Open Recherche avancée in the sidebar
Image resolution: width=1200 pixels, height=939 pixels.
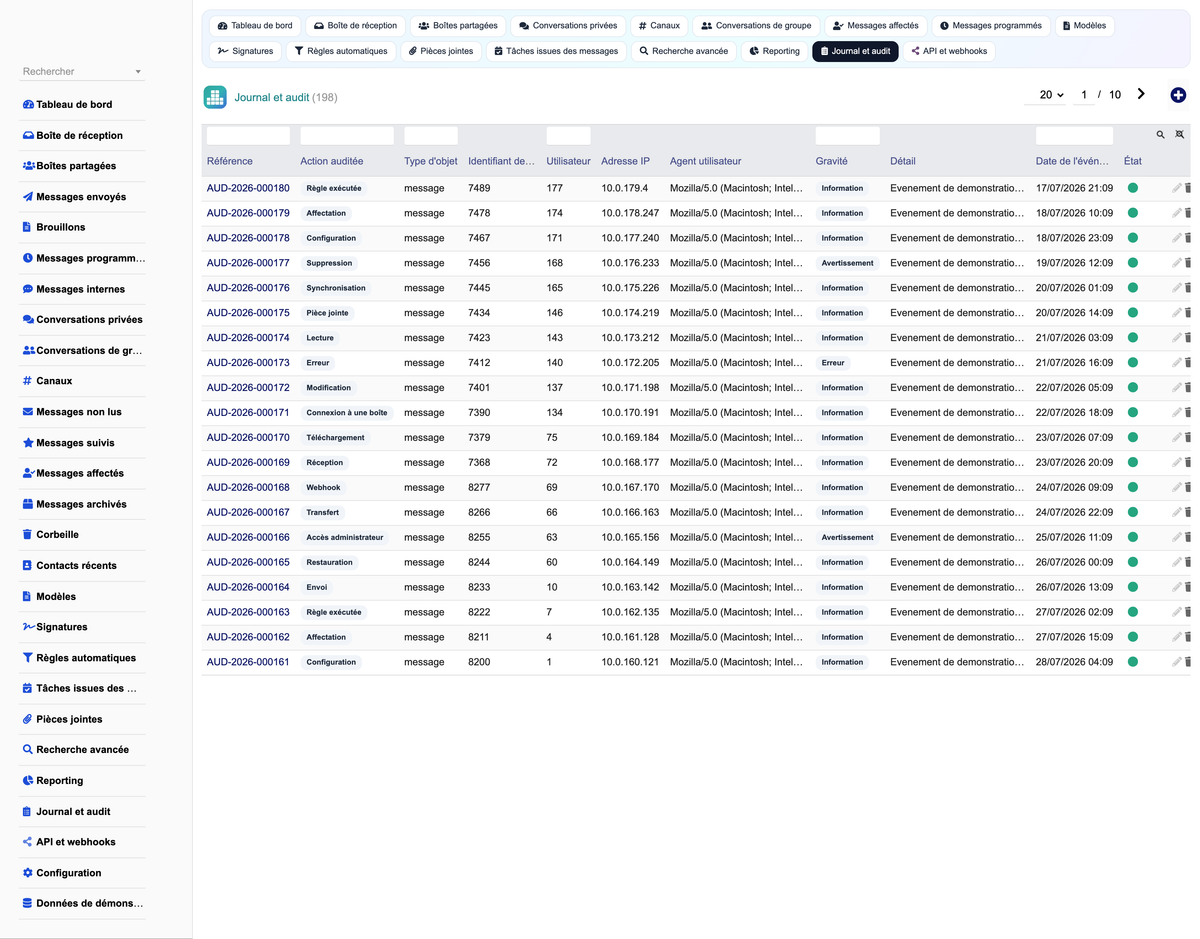click(76, 750)
